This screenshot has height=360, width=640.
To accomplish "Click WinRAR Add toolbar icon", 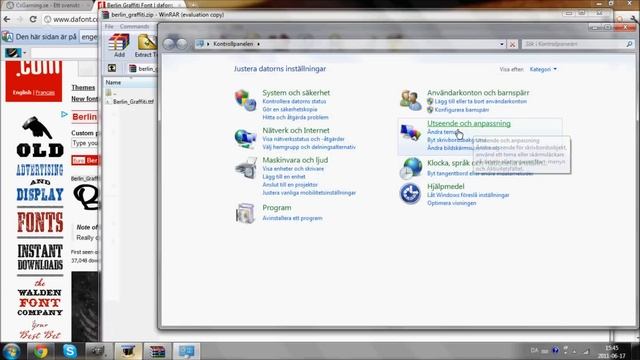I will (119, 45).
